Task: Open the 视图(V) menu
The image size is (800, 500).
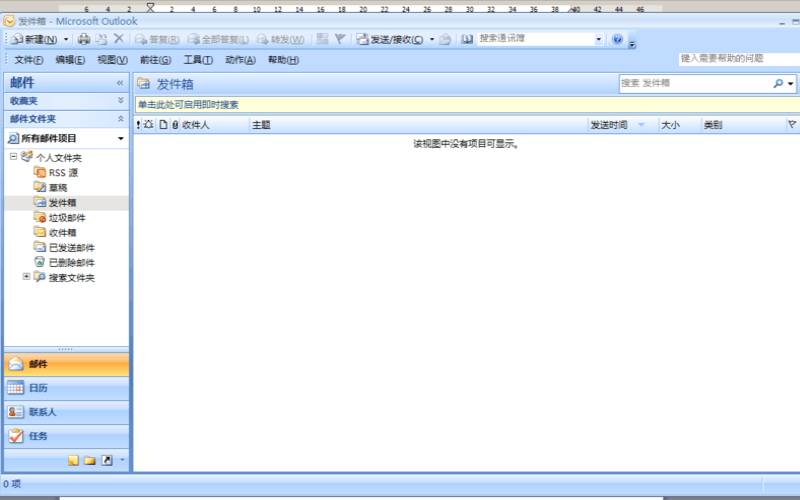Action: point(112,60)
